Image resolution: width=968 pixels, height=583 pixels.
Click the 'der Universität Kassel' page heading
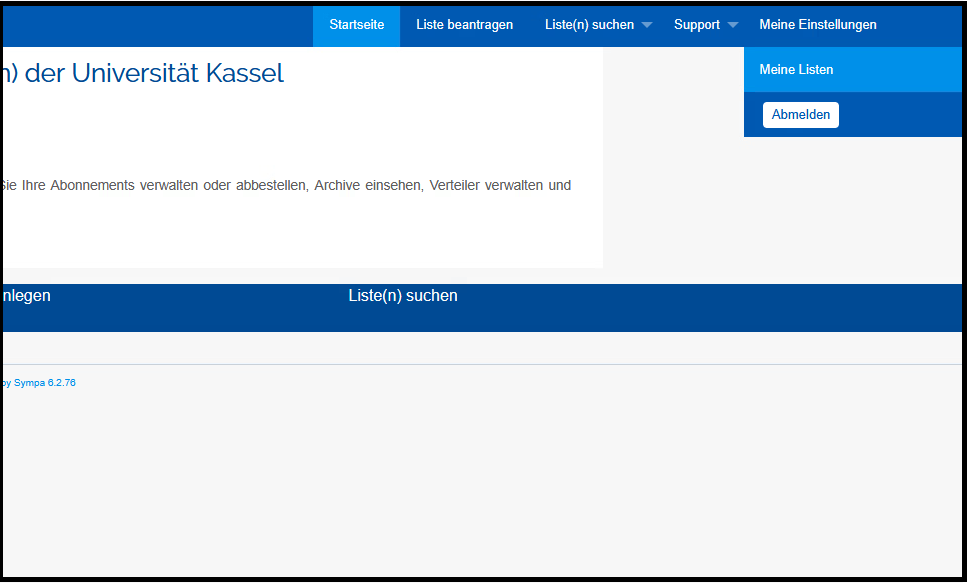click(x=150, y=73)
